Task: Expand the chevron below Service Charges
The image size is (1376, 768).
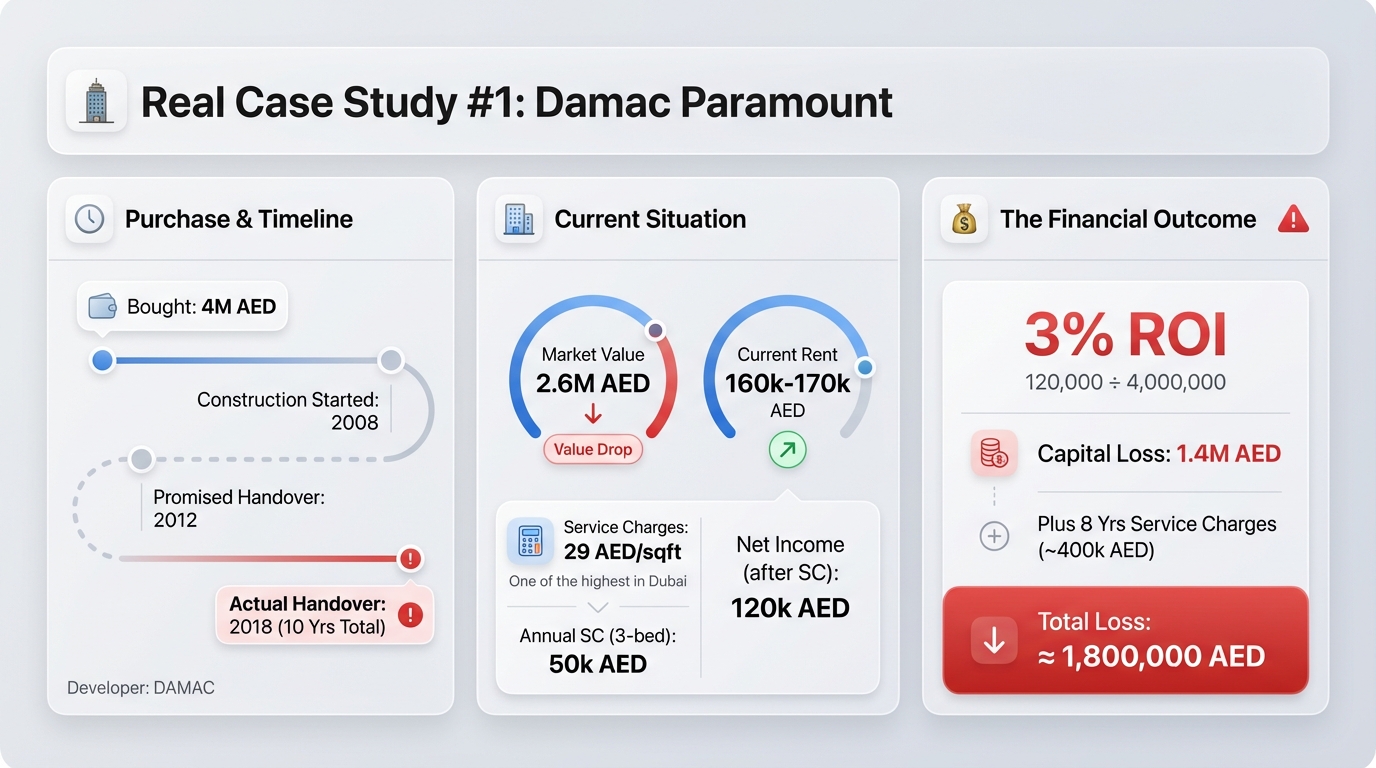Action: tap(597, 607)
